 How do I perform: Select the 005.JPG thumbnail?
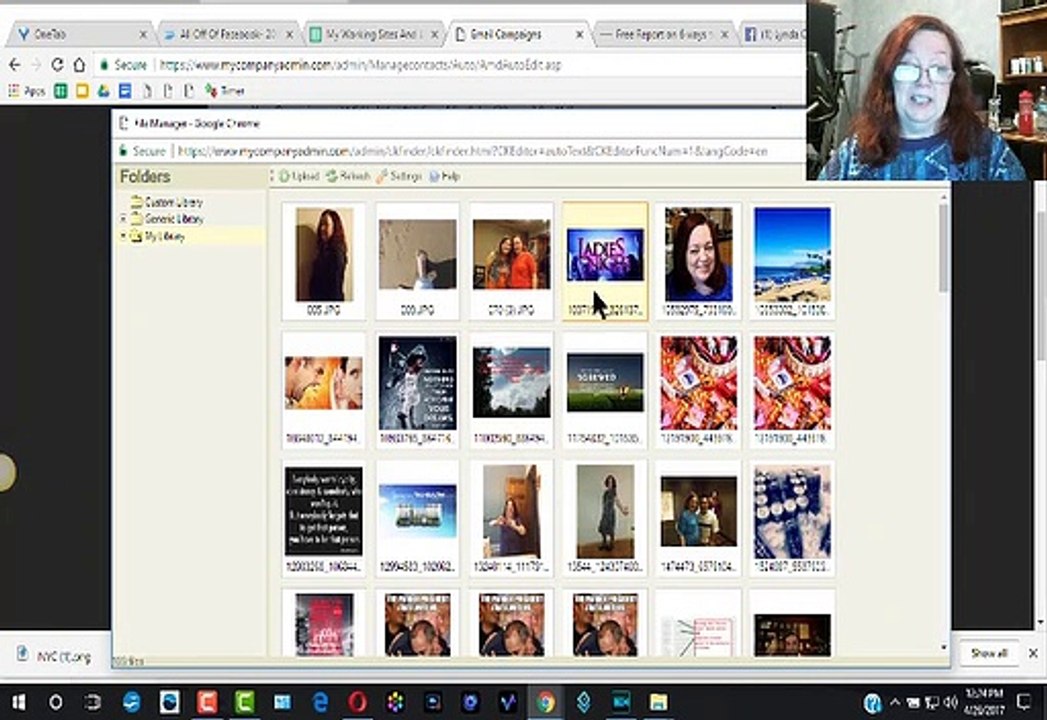click(x=324, y=261)
